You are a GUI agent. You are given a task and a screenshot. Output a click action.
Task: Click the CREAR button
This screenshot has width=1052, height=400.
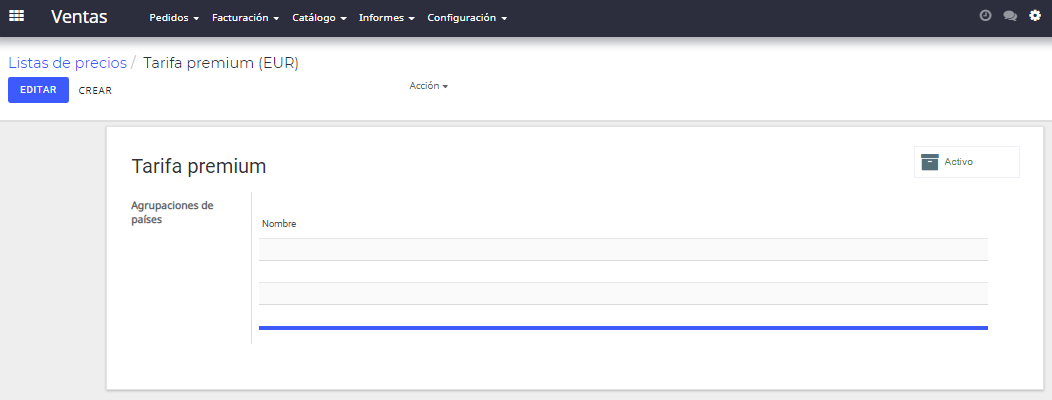point(95,91)
